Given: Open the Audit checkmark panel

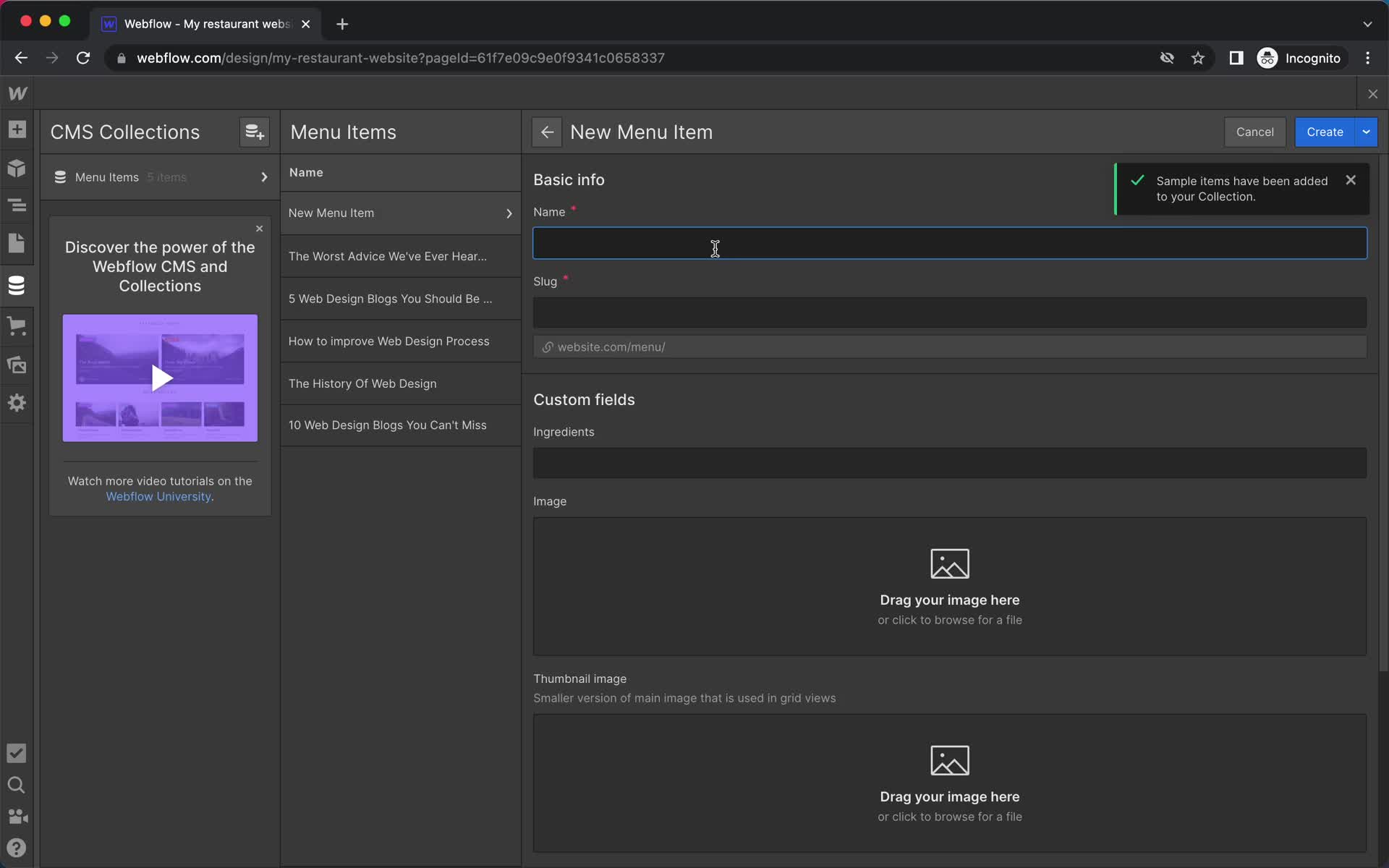Looking at the screenshot, I should [x=17, y=753].
